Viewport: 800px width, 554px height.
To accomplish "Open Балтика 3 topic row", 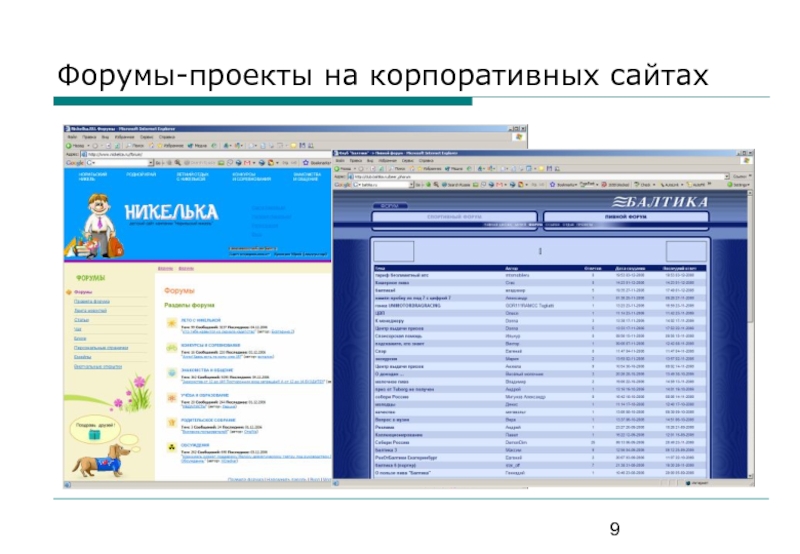I will pos(540,450).
